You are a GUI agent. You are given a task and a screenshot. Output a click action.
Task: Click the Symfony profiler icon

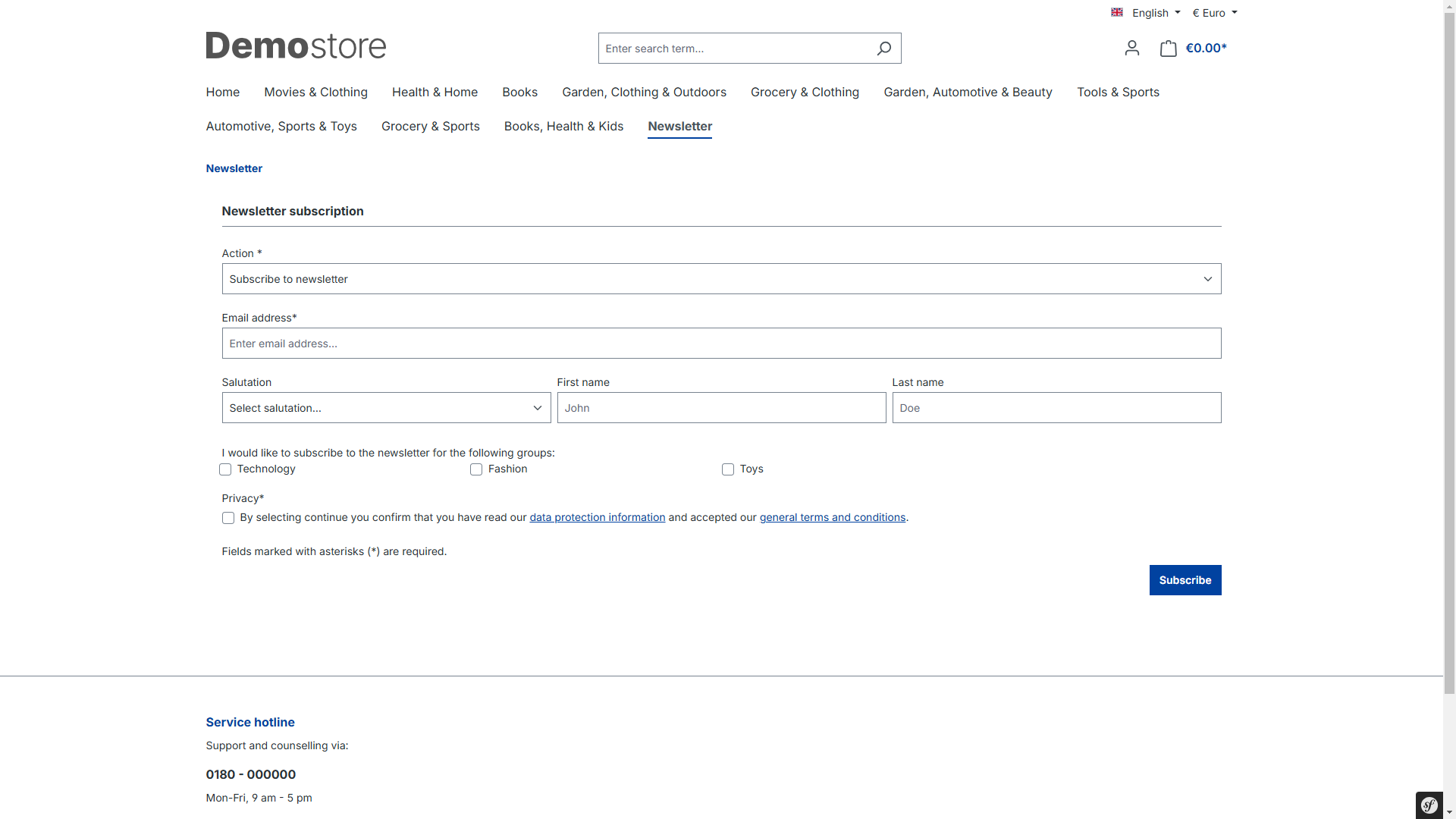1429,805
